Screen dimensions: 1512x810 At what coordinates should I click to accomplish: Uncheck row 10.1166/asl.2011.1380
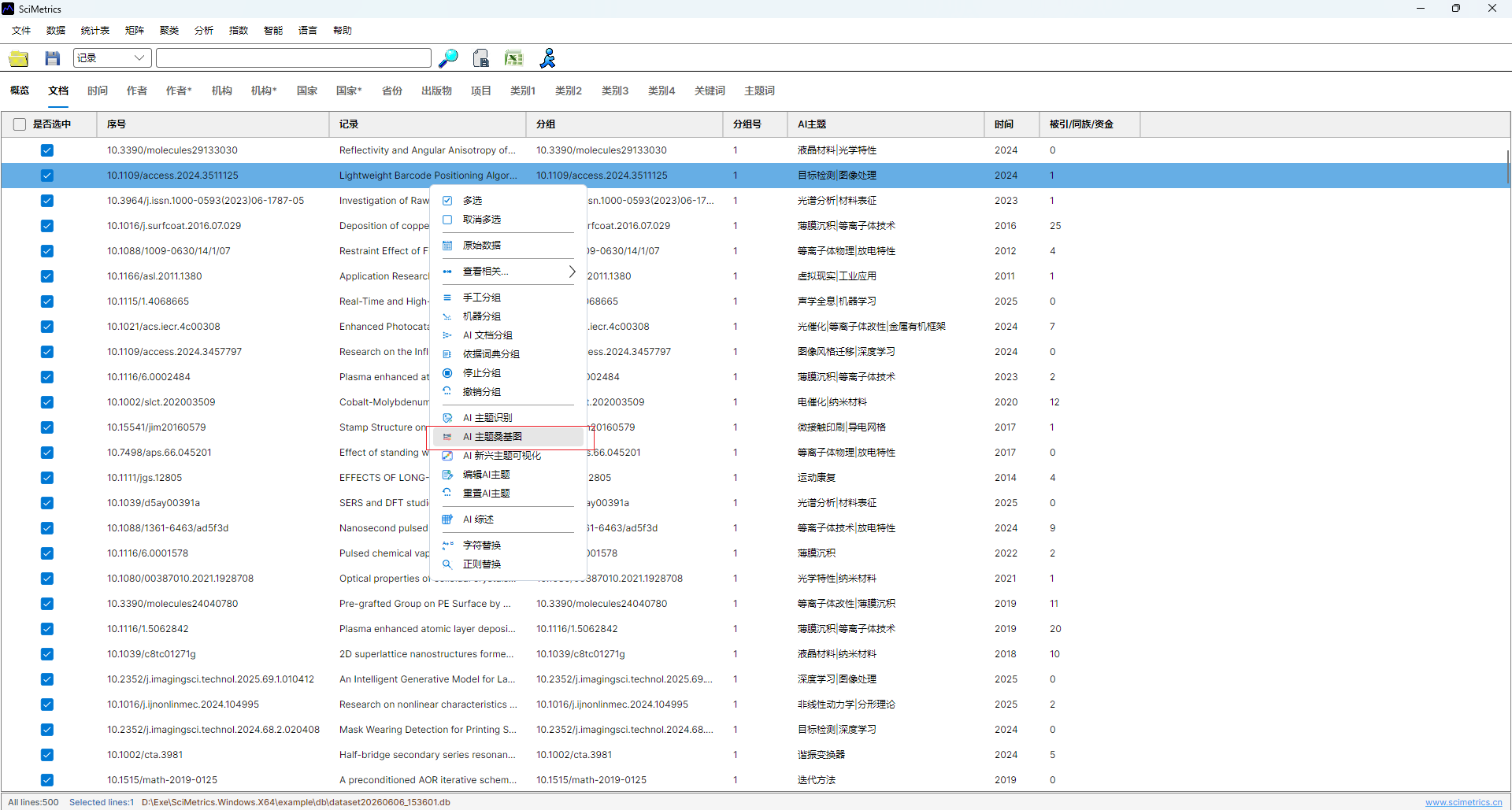click(x=47, y=276)
